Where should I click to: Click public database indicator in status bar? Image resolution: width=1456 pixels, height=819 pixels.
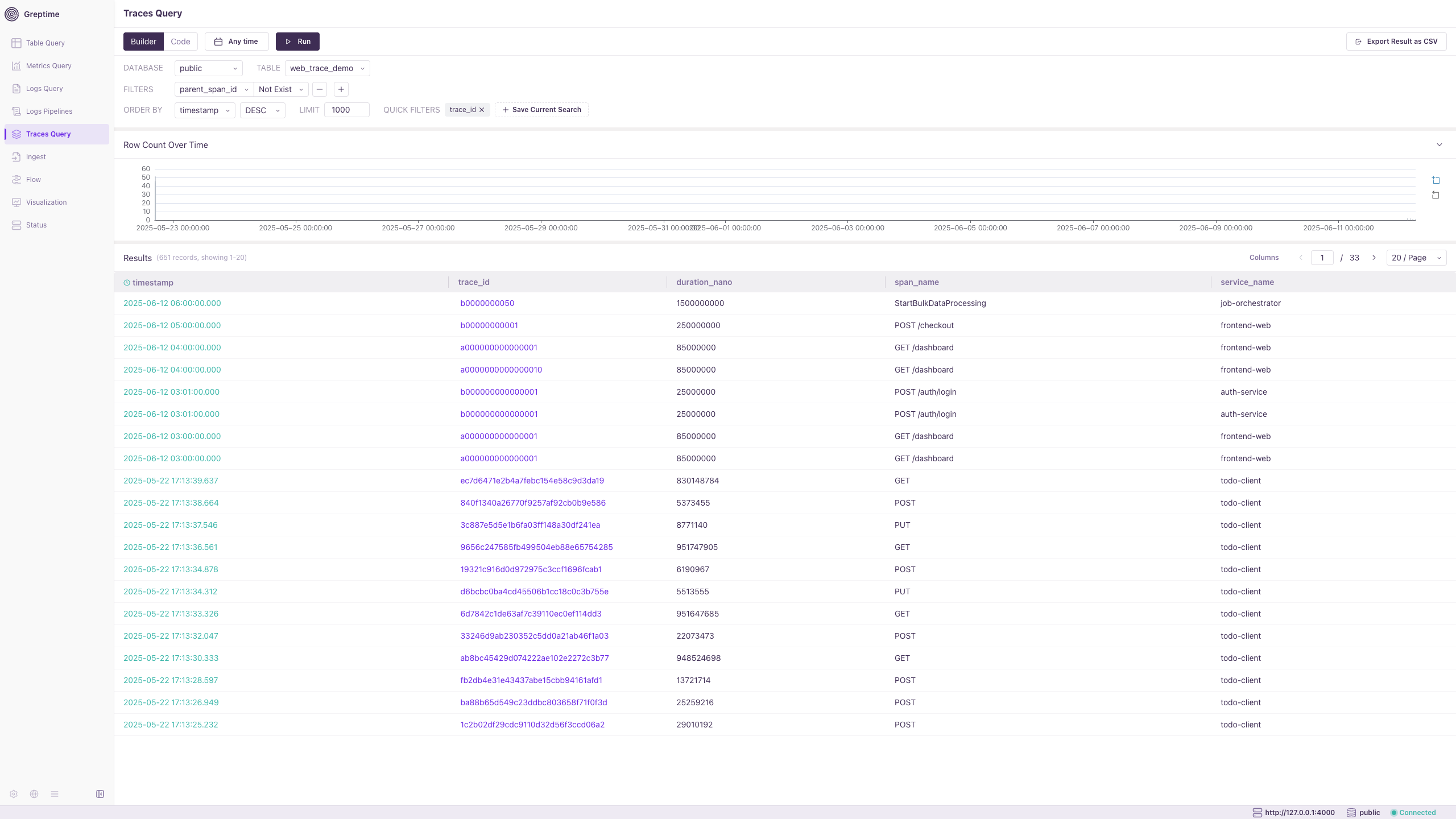pyautogui.click(x=1363, y=813)
